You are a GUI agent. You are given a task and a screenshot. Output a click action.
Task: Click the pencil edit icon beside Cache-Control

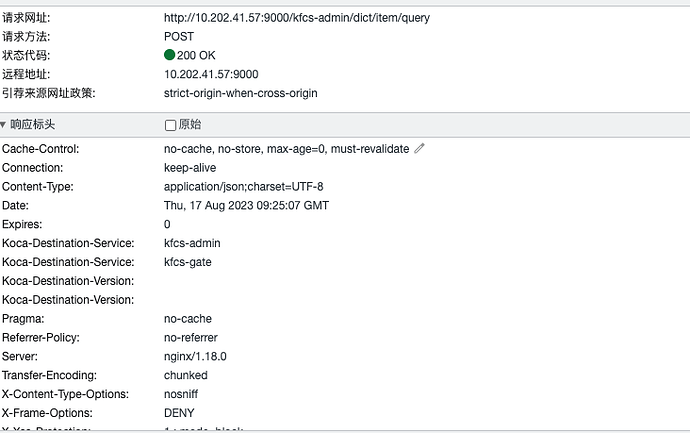pyautogui.click(x=420, y=149)
